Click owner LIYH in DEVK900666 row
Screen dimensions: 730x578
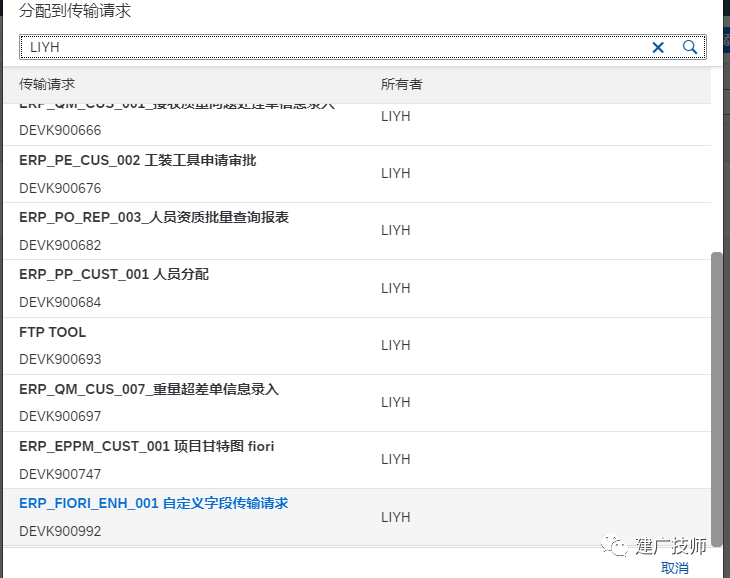pyautogui.click(x=396, y=116)
